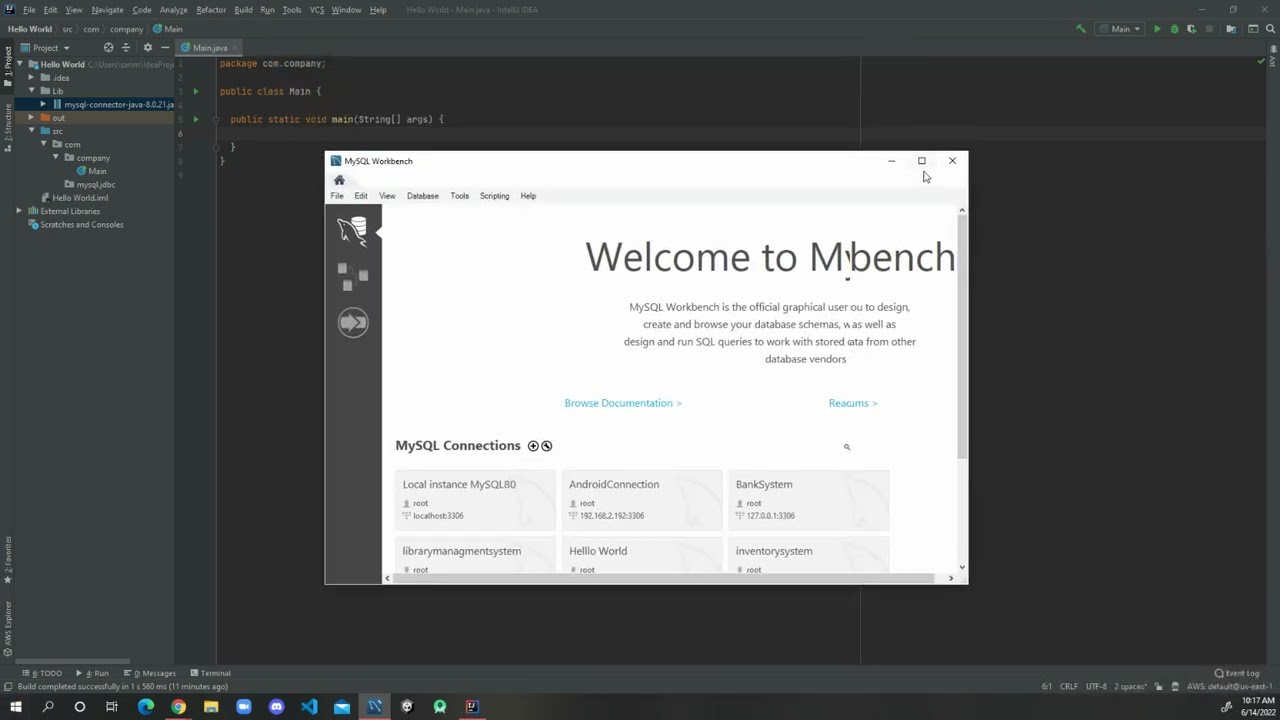This screenshot has height=720, width=1280.
Task: Open the IntelliJ VCS menu
Action: click(317, 10)
